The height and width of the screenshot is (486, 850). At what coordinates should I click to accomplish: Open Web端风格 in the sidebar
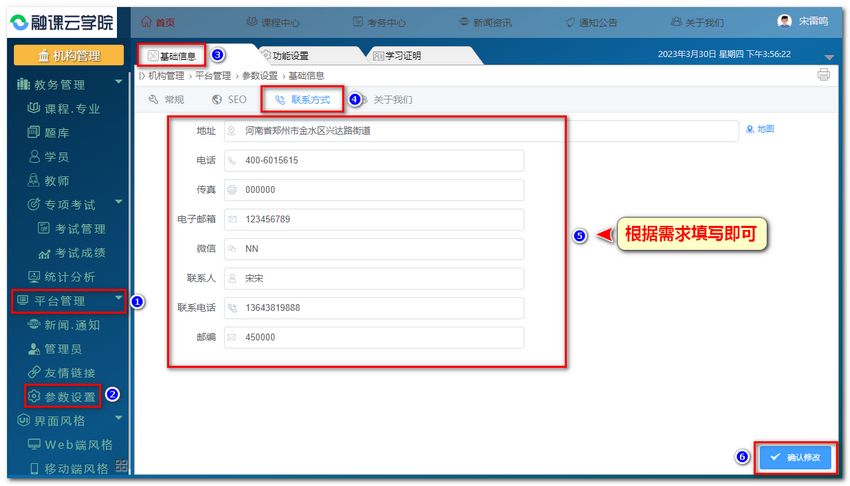click(78, 445)
